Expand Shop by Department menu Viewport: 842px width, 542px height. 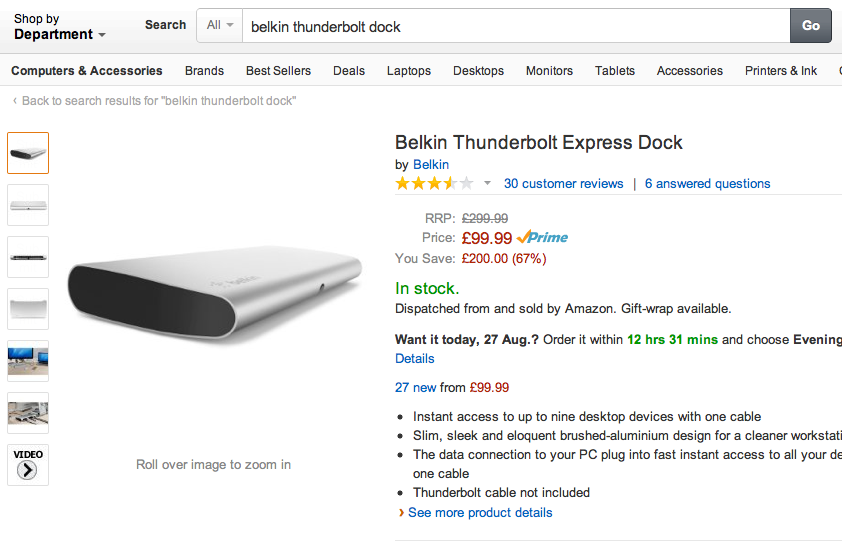[60, 27]
